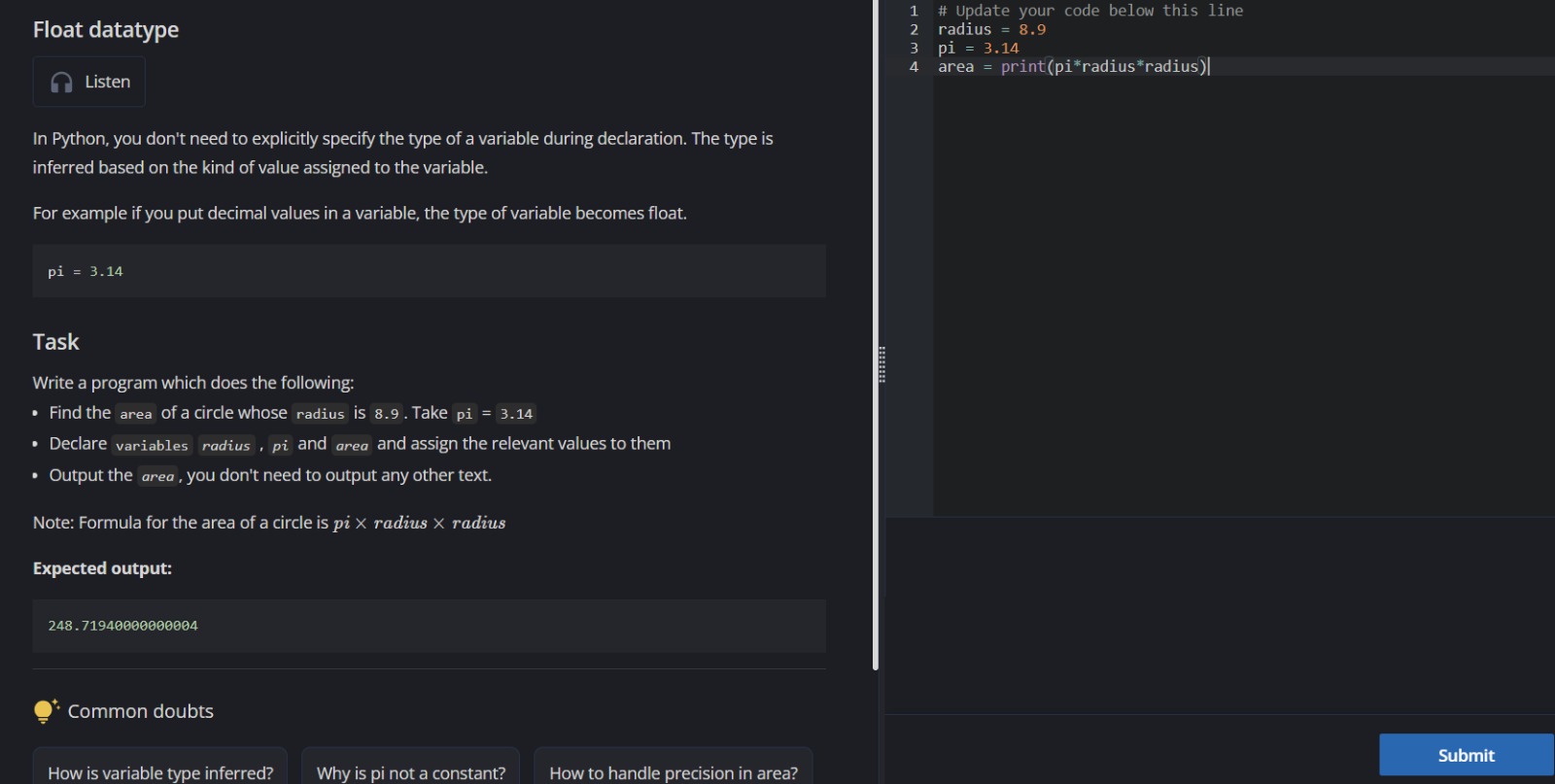Click the lightbulb icon beside Common doubts
Viewport: 1555px width, 784px height.
pos(45,711)
